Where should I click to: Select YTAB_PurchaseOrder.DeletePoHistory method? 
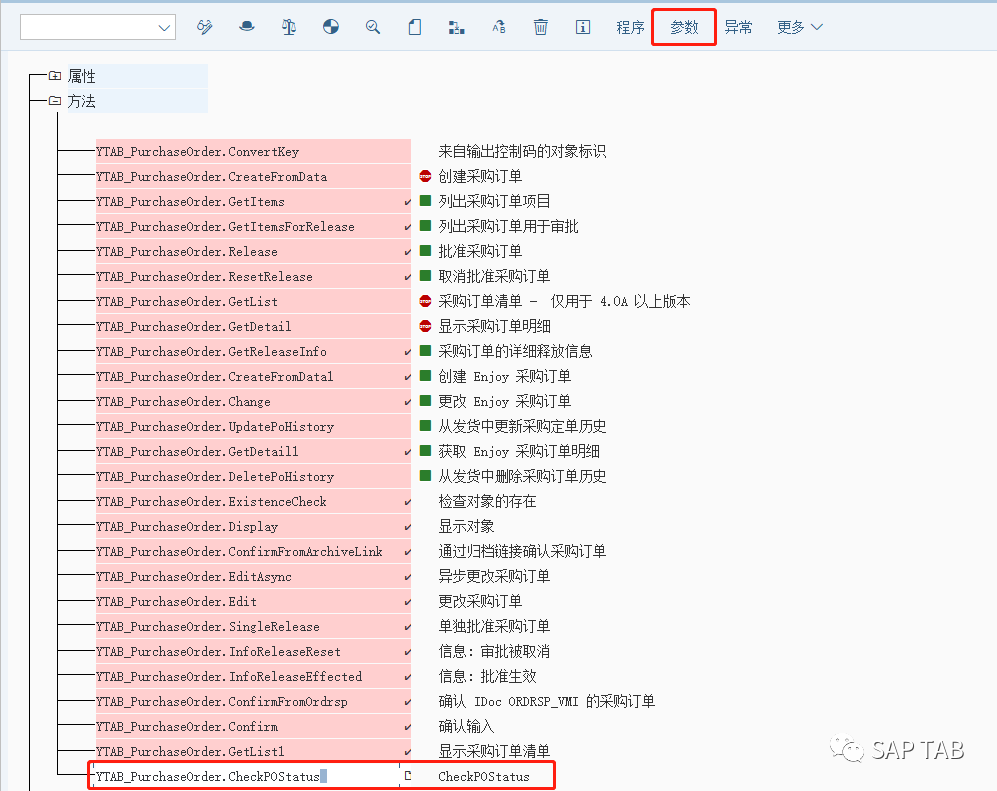(253, 476)
